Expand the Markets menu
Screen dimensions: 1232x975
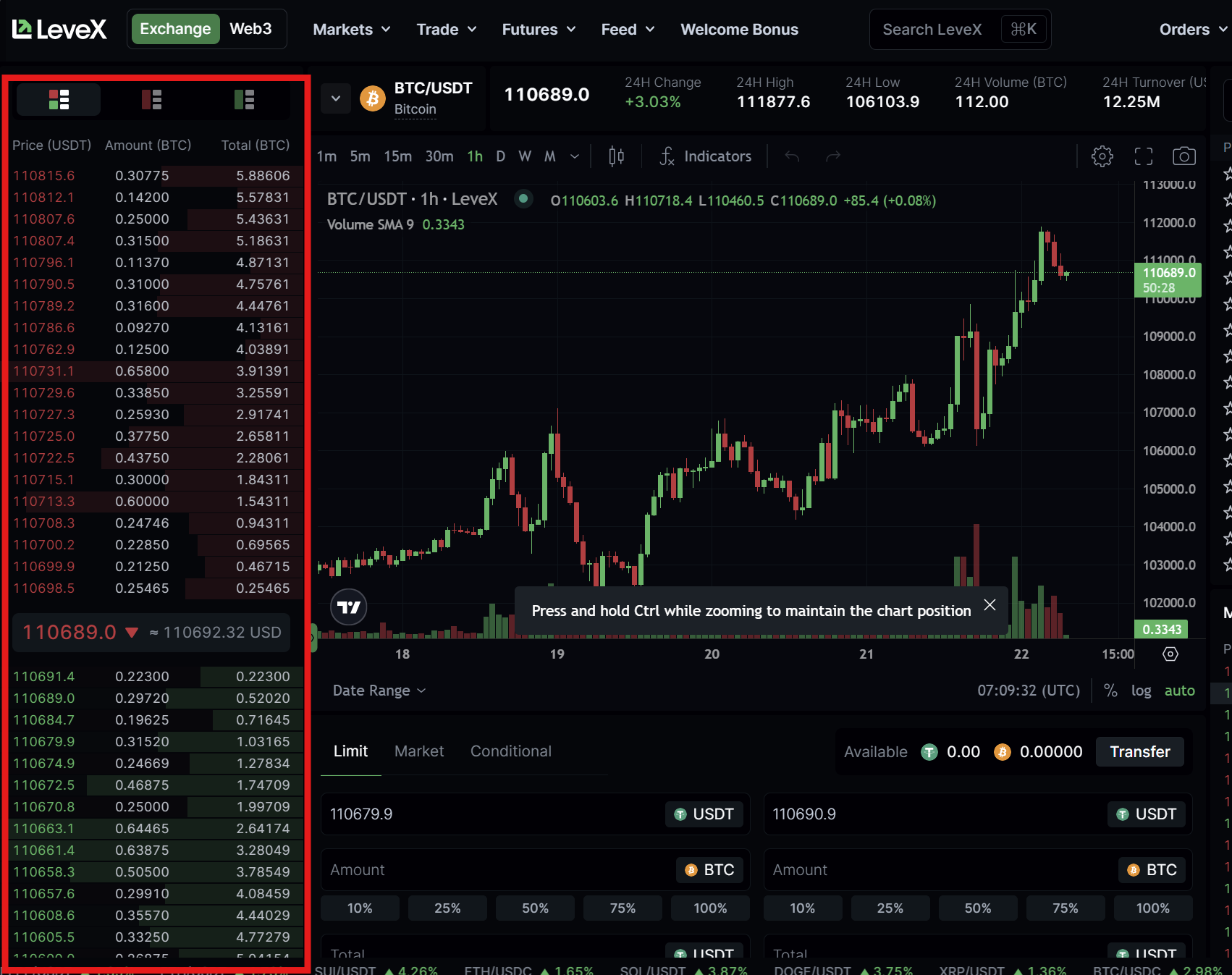point(352,30)
